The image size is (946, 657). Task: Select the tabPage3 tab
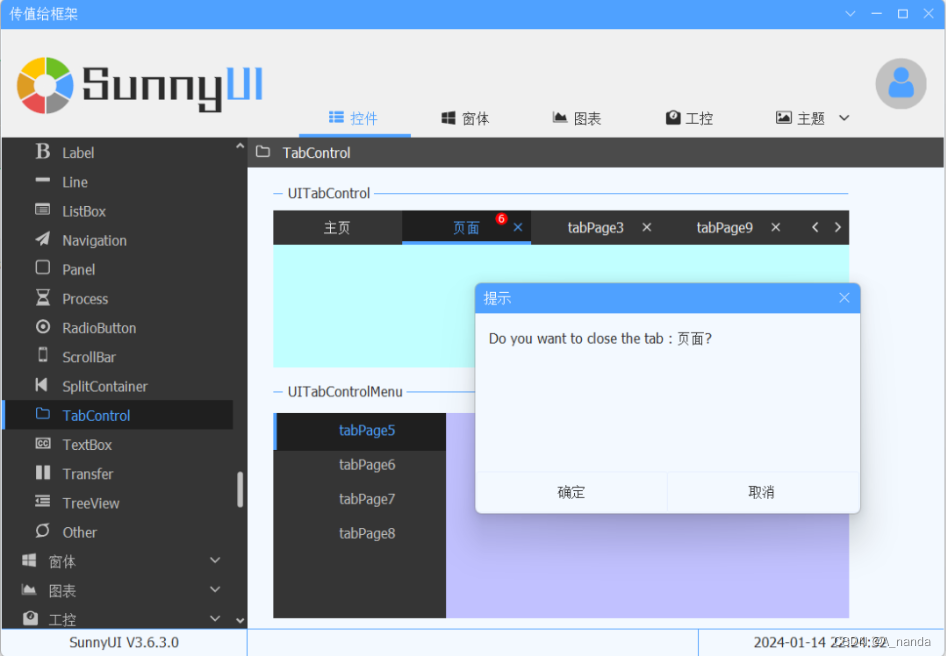595,227
